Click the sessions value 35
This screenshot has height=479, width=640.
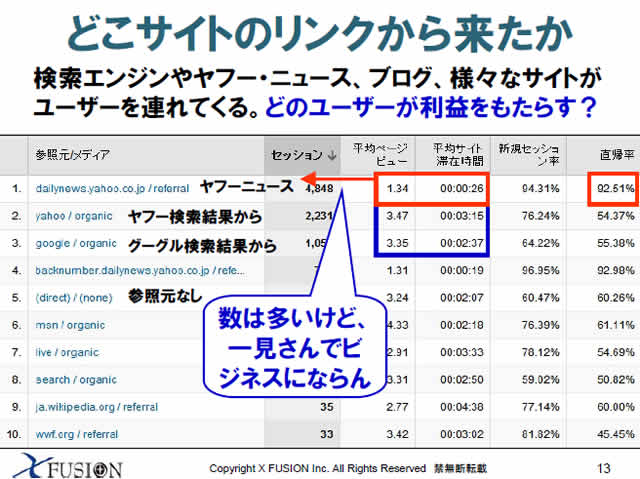pos(327,407)
